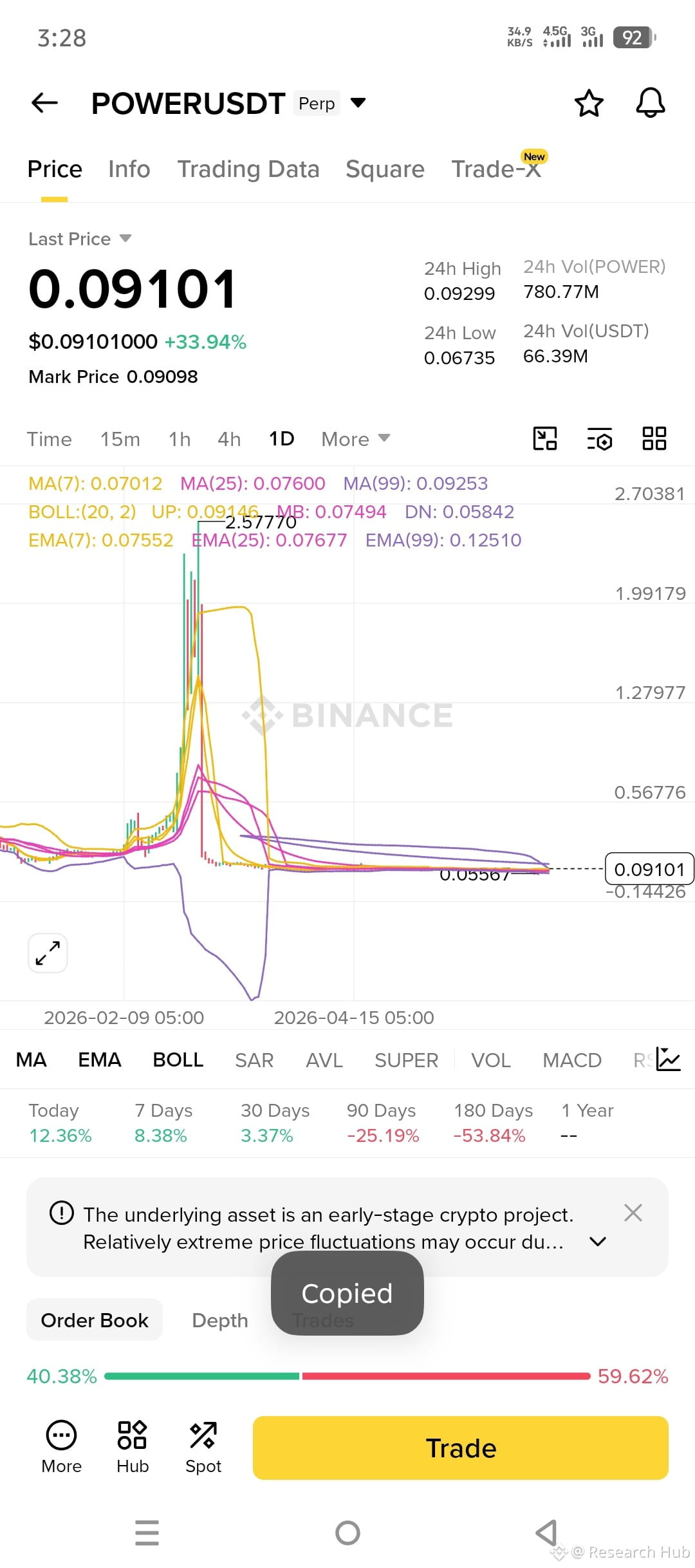The image size is (695, 1568).
Task: Toggle EMA indicator
Action: click(x=100, y=1059)
